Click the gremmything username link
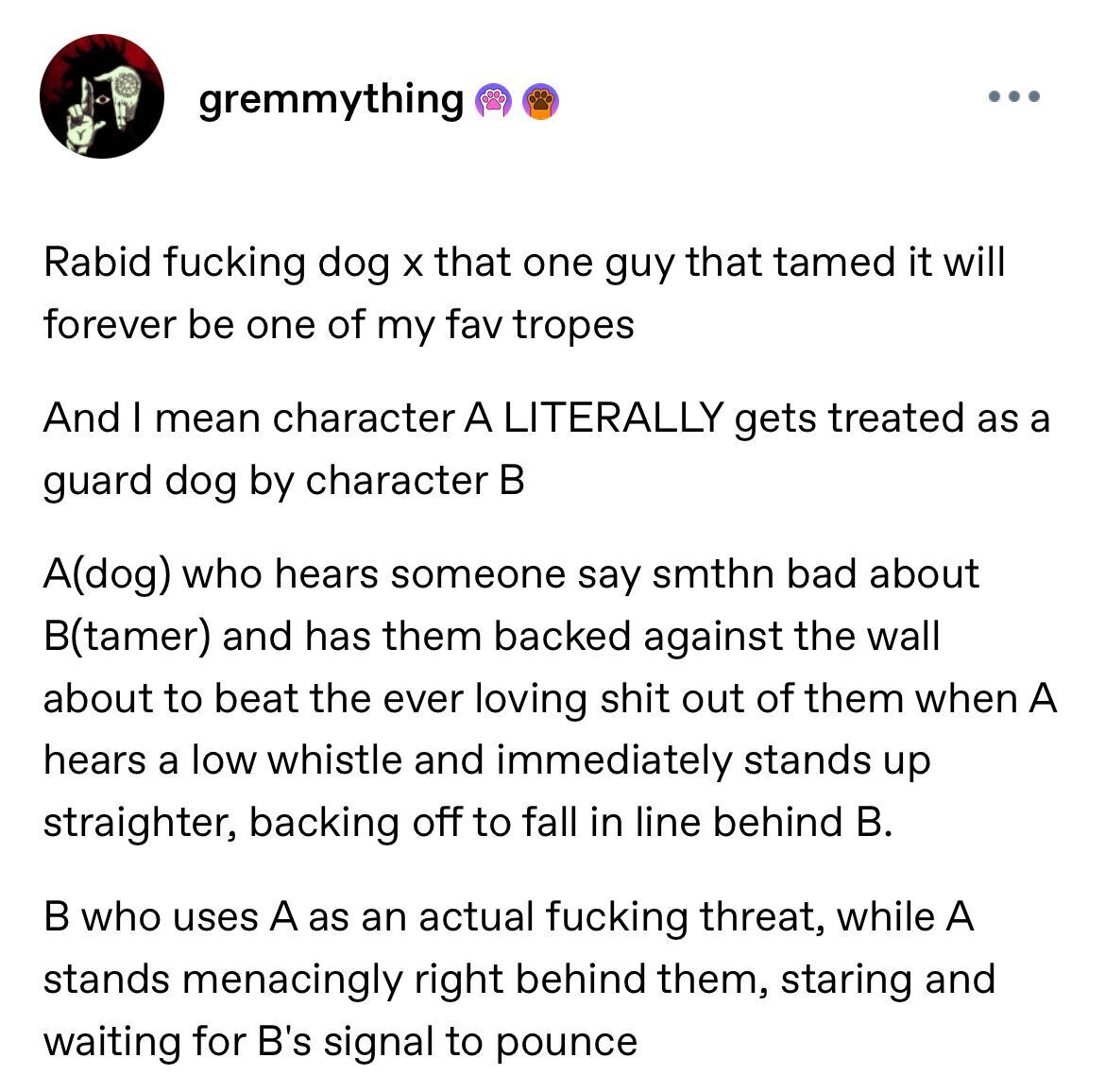The height and width of the screenshot is (1092, 1105). coord(330,97)
